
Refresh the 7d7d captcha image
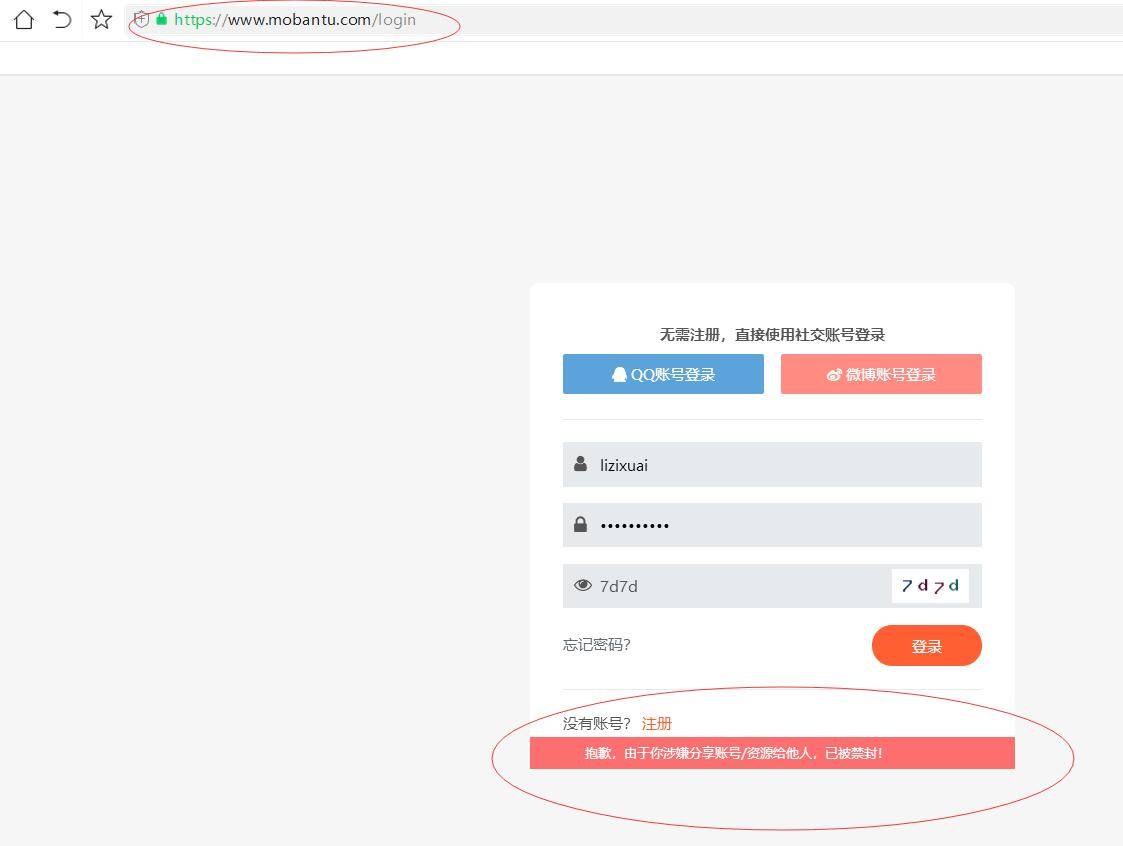930,586
